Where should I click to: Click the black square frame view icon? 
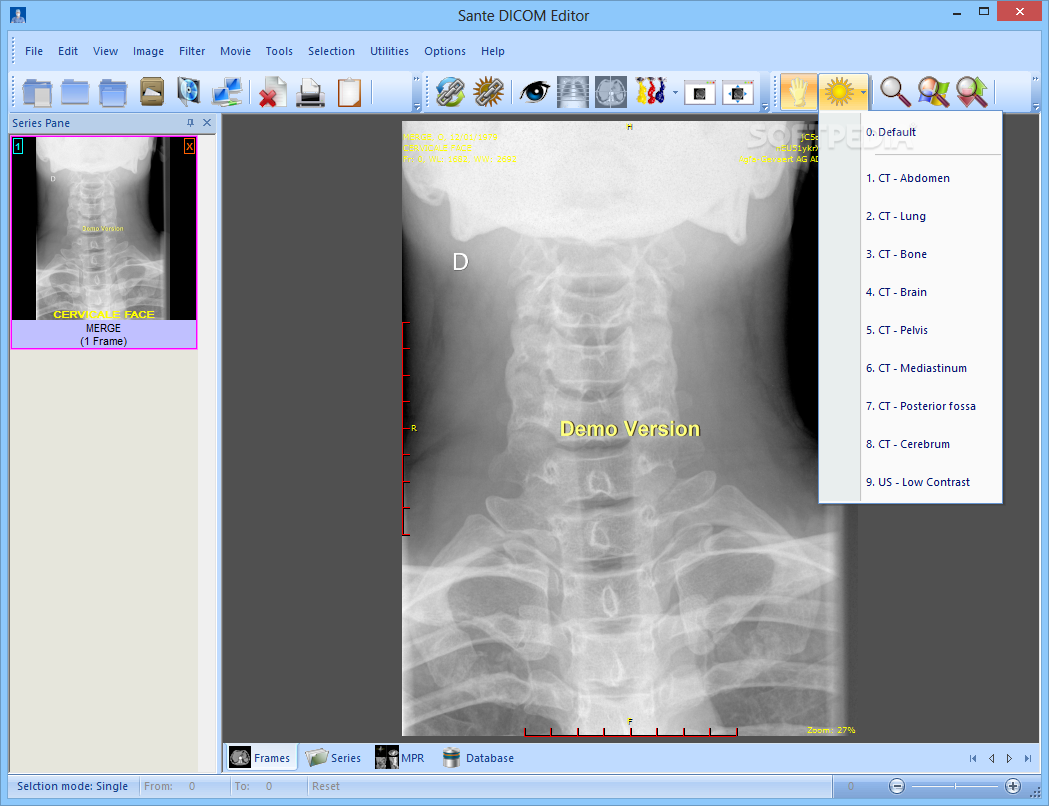[700, 93]
